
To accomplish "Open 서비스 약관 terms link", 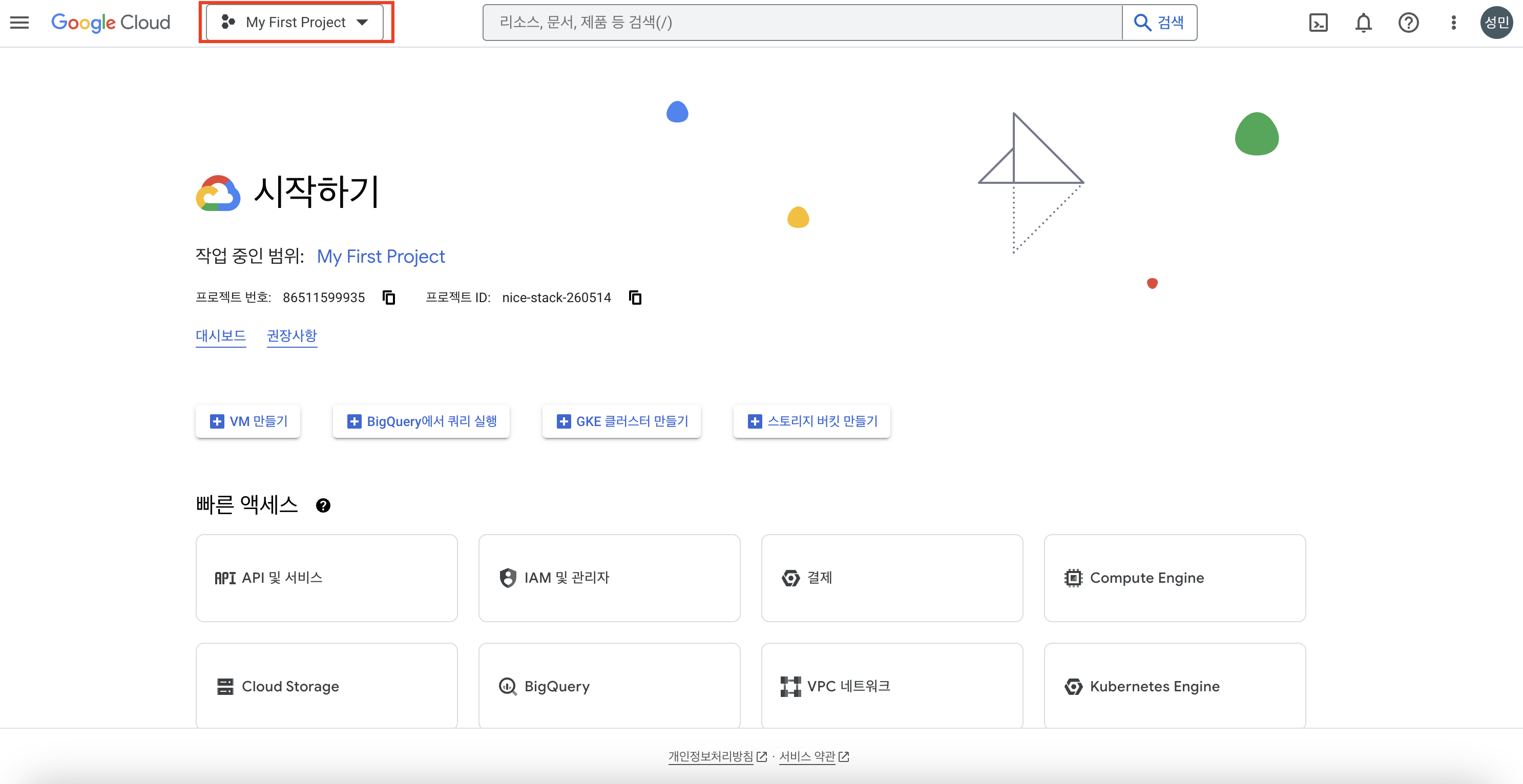I will (x=813, y=756).
